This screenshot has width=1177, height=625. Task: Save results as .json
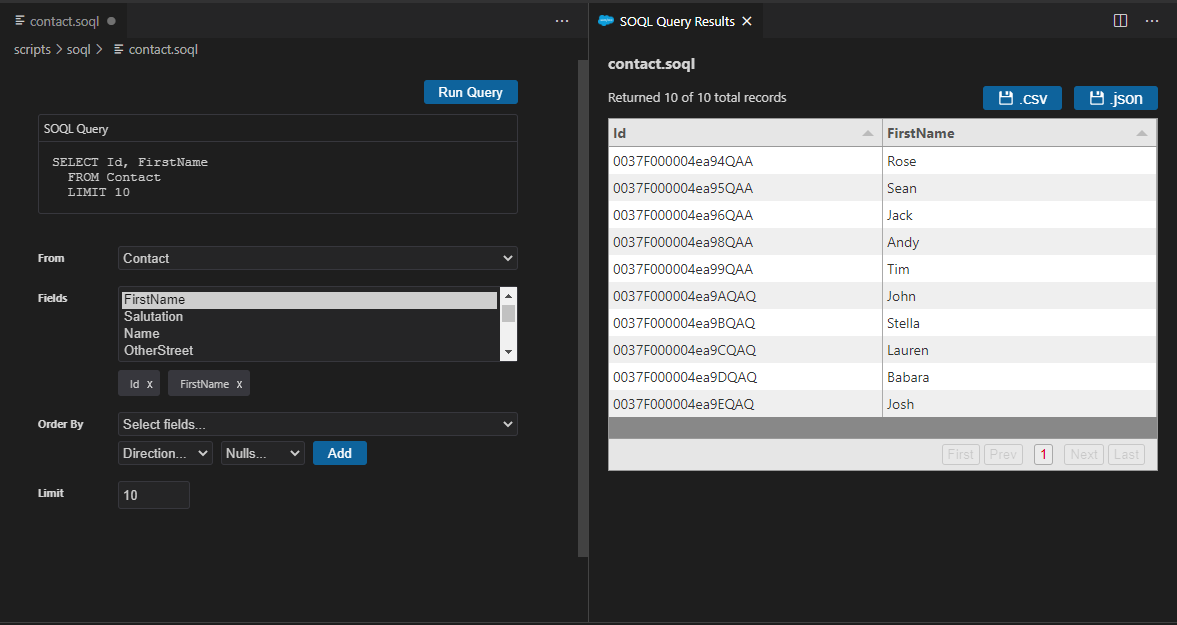coord(1115,98)
